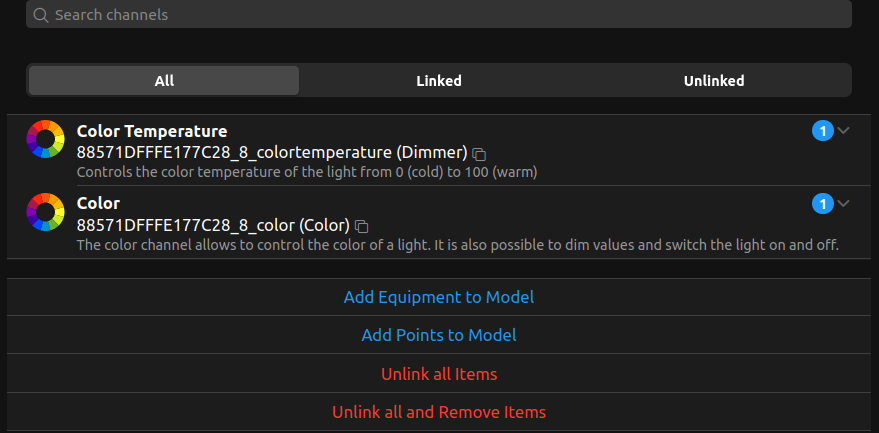Click the magnifier icon in search bar
Image resolution: width=879 pixels, height=433 pixels.
click(41, 15)
